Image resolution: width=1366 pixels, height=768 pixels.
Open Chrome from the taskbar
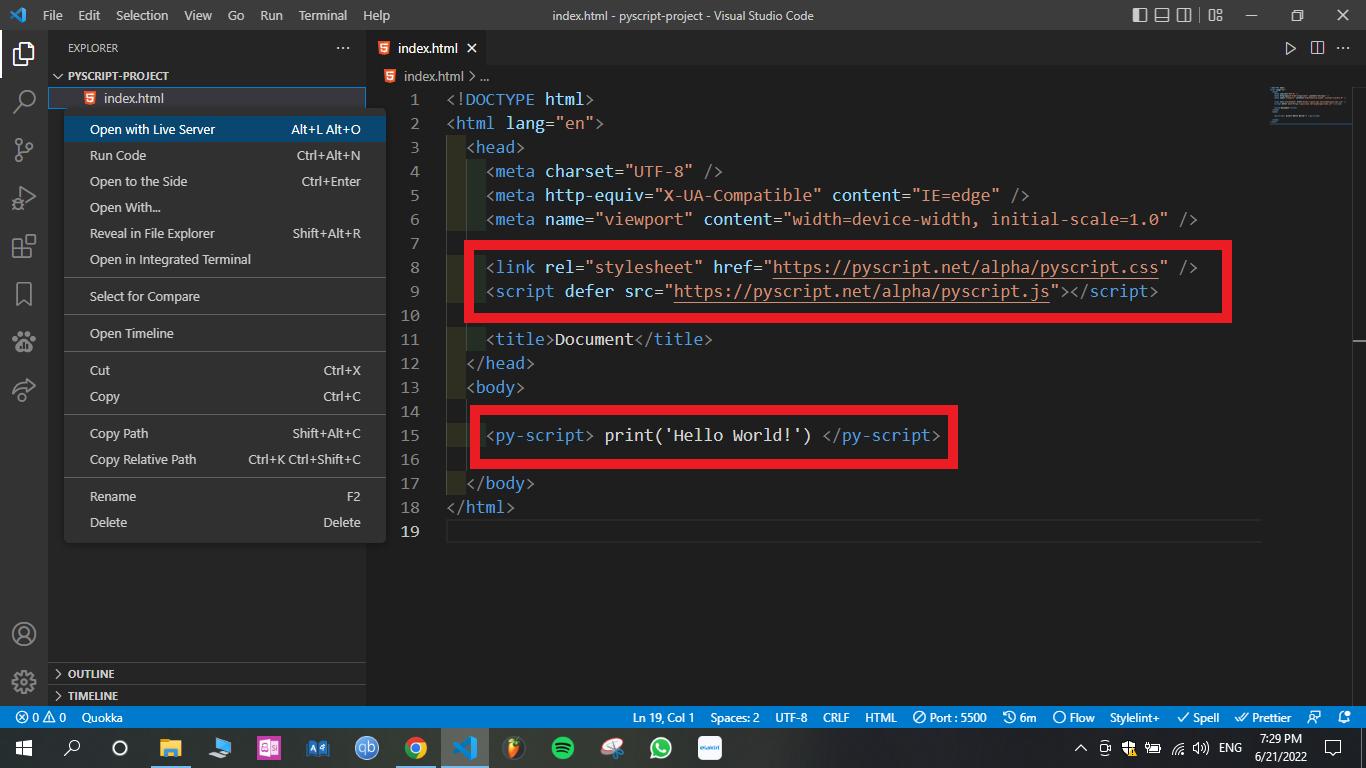[x=416, y=748]
